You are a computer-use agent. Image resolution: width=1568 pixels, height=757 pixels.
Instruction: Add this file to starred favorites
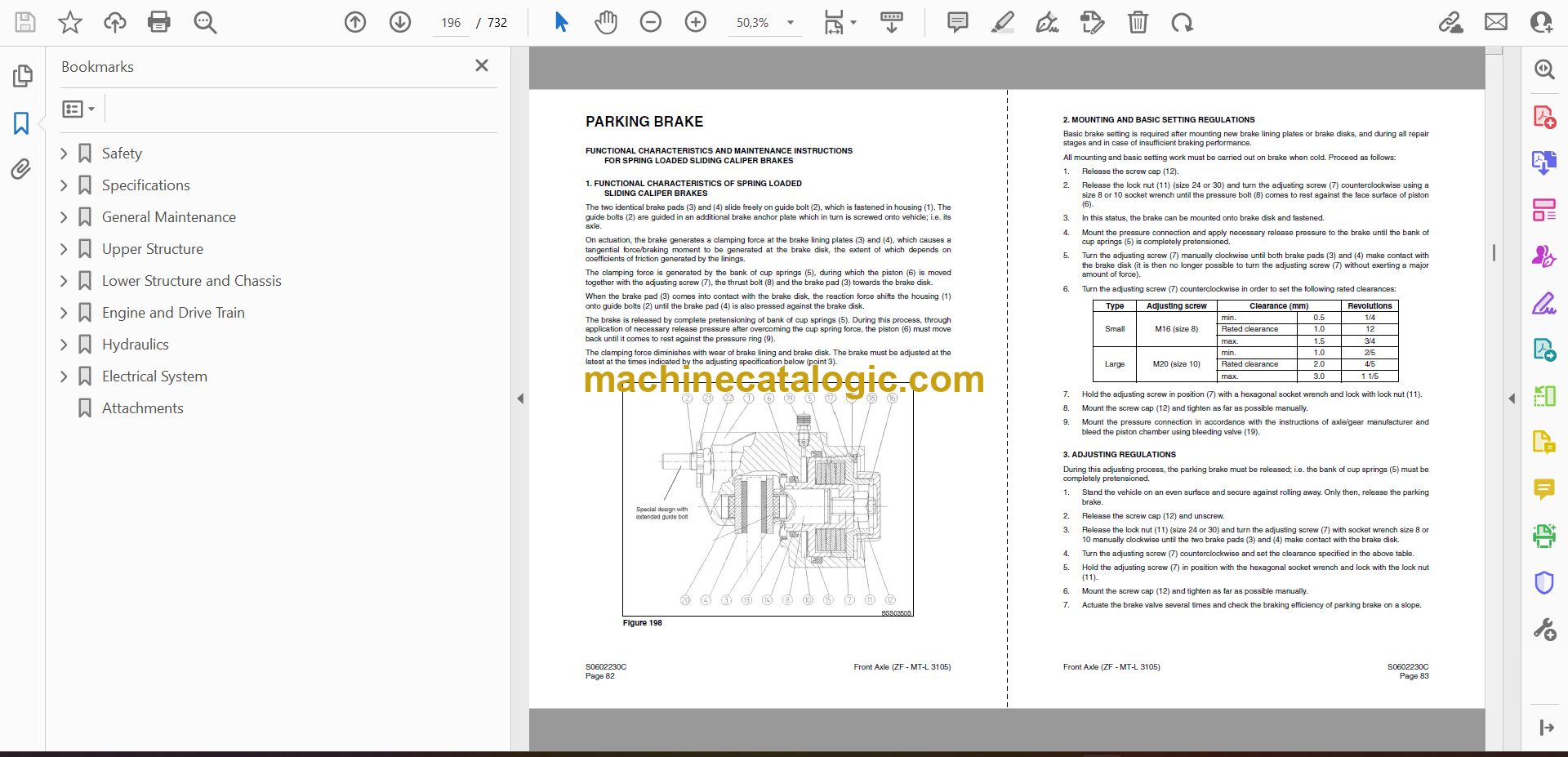[x=70, y=22]
